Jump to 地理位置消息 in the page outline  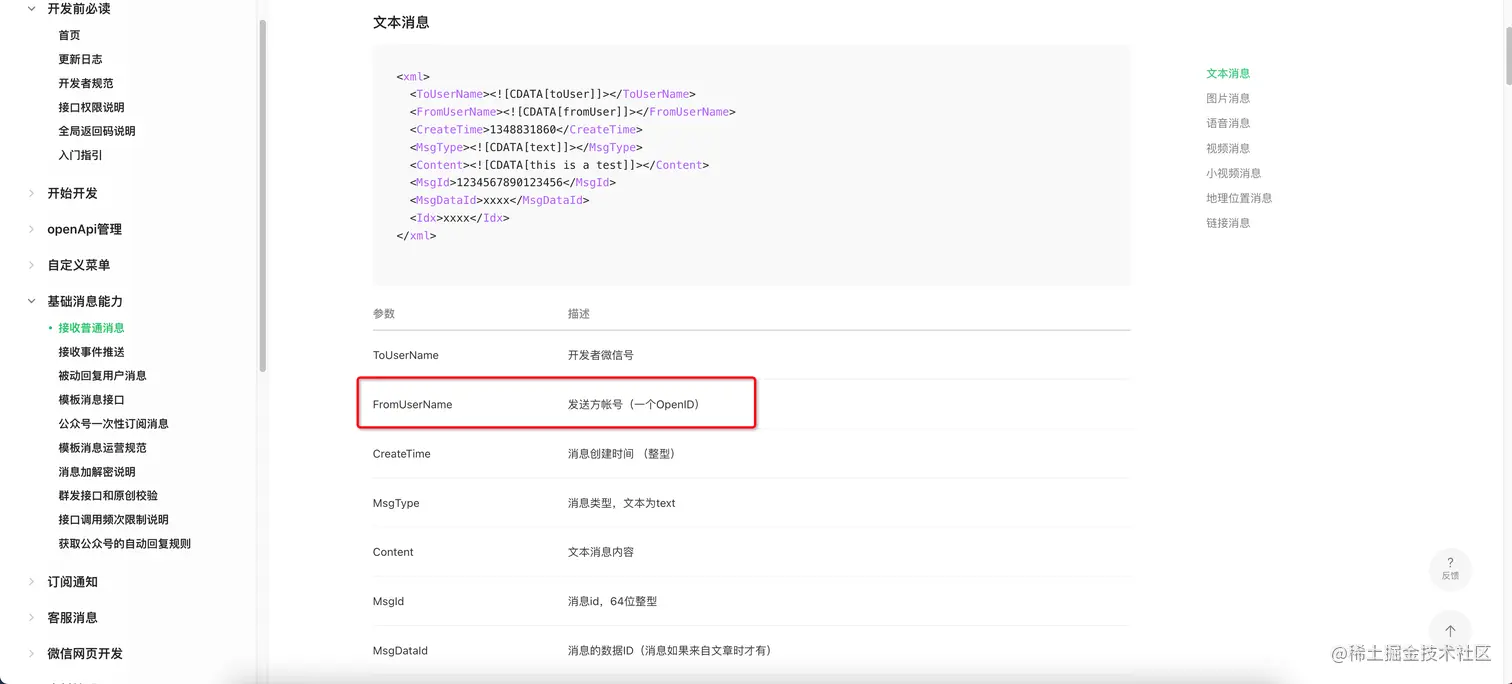(x=1239, y=198)
